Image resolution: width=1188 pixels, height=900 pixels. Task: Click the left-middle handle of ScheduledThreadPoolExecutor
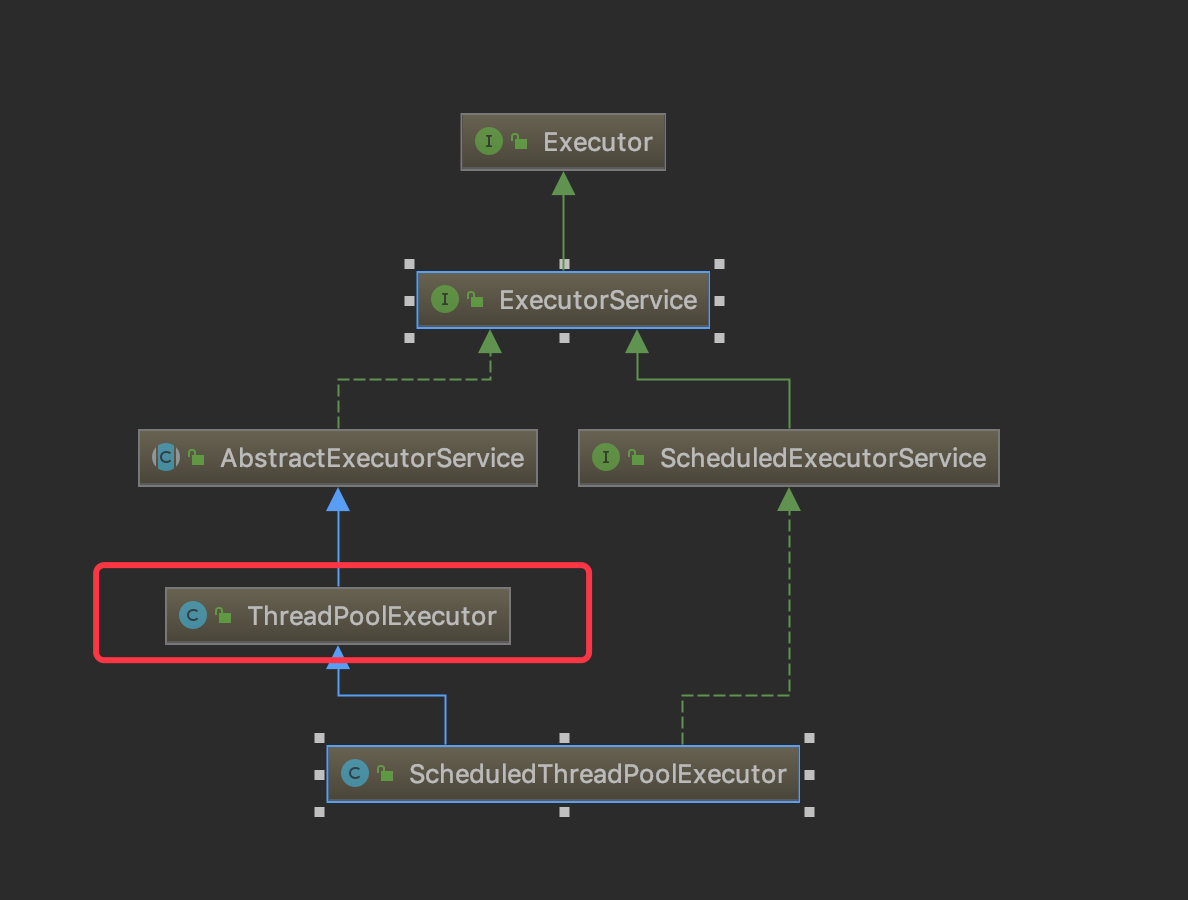pyautogui.click(x=319, y=775)
